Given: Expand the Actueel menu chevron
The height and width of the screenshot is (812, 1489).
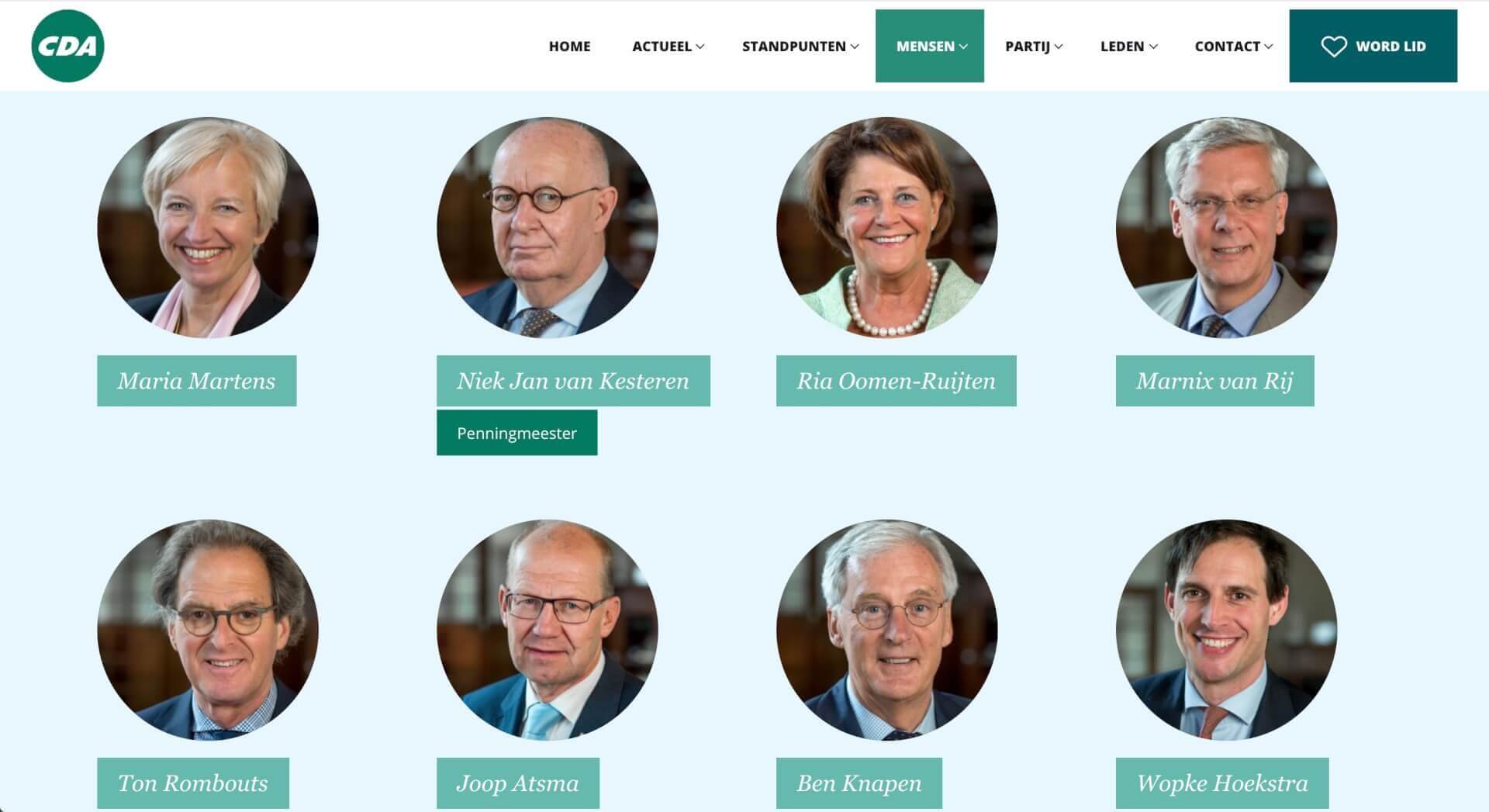Looking at the screenshot, I should click(700, 47).
